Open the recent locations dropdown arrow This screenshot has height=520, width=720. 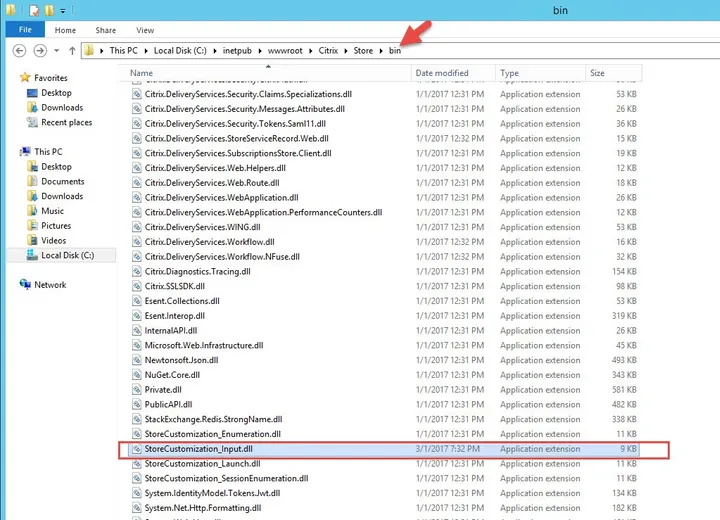tap(56, 51)
